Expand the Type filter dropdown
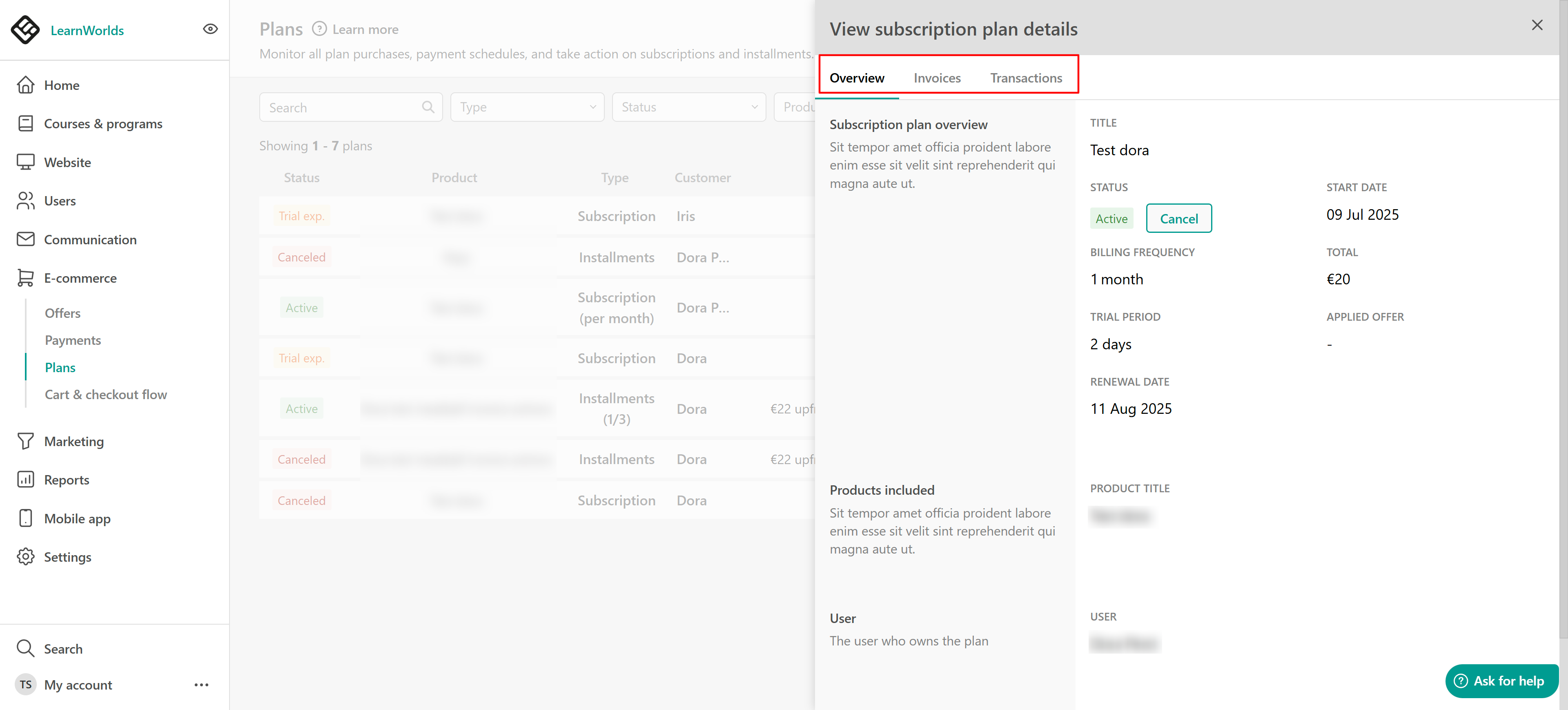The image size is (1568, 710). 526,107
